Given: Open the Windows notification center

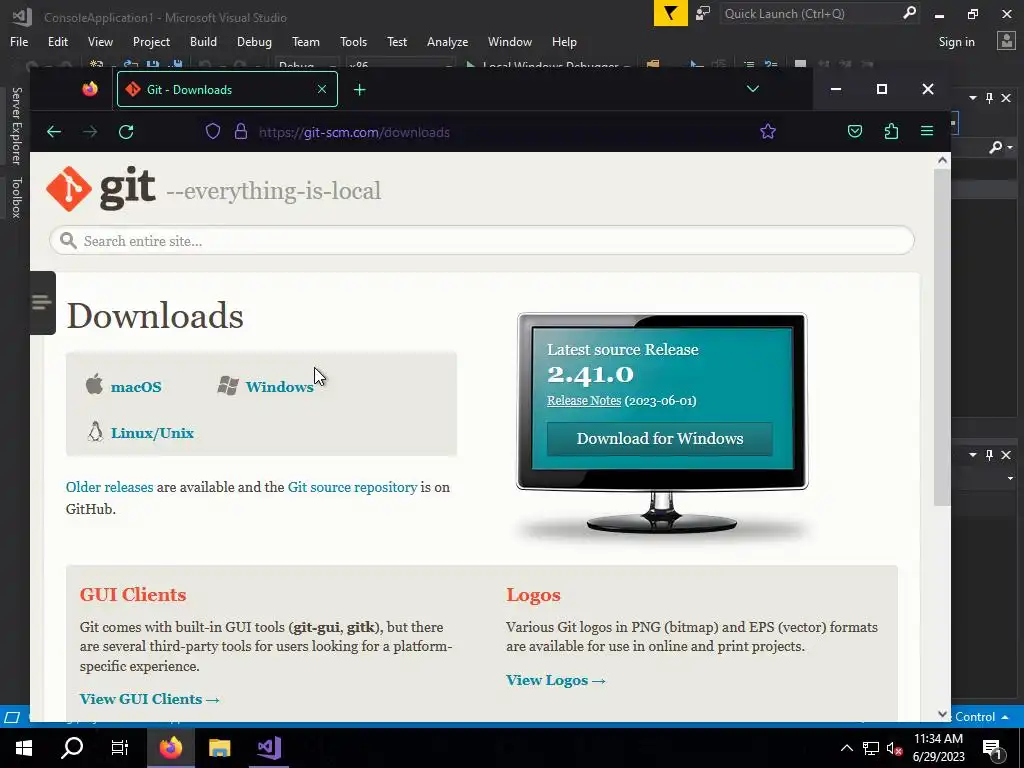Looking at the screenshot, I should click(993, 748).
